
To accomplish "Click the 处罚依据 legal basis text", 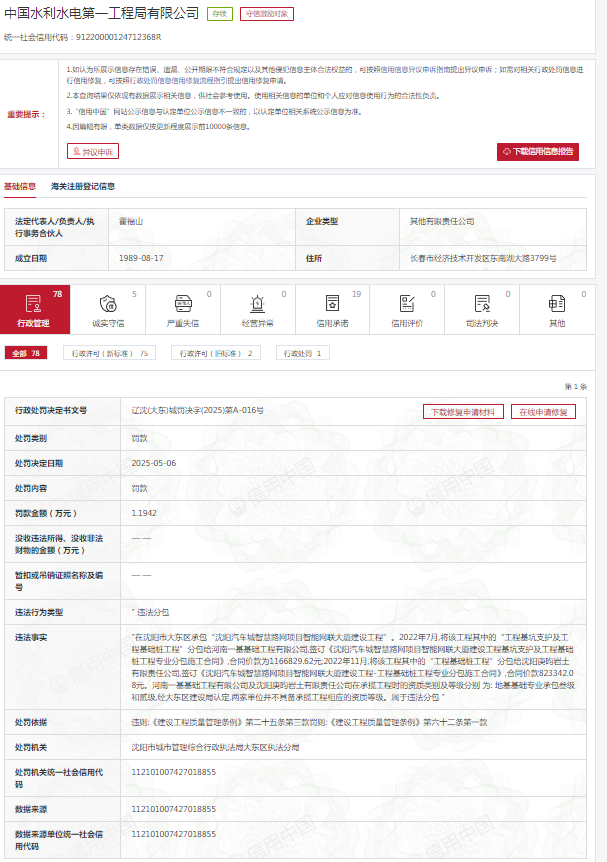I will point(310,722).
